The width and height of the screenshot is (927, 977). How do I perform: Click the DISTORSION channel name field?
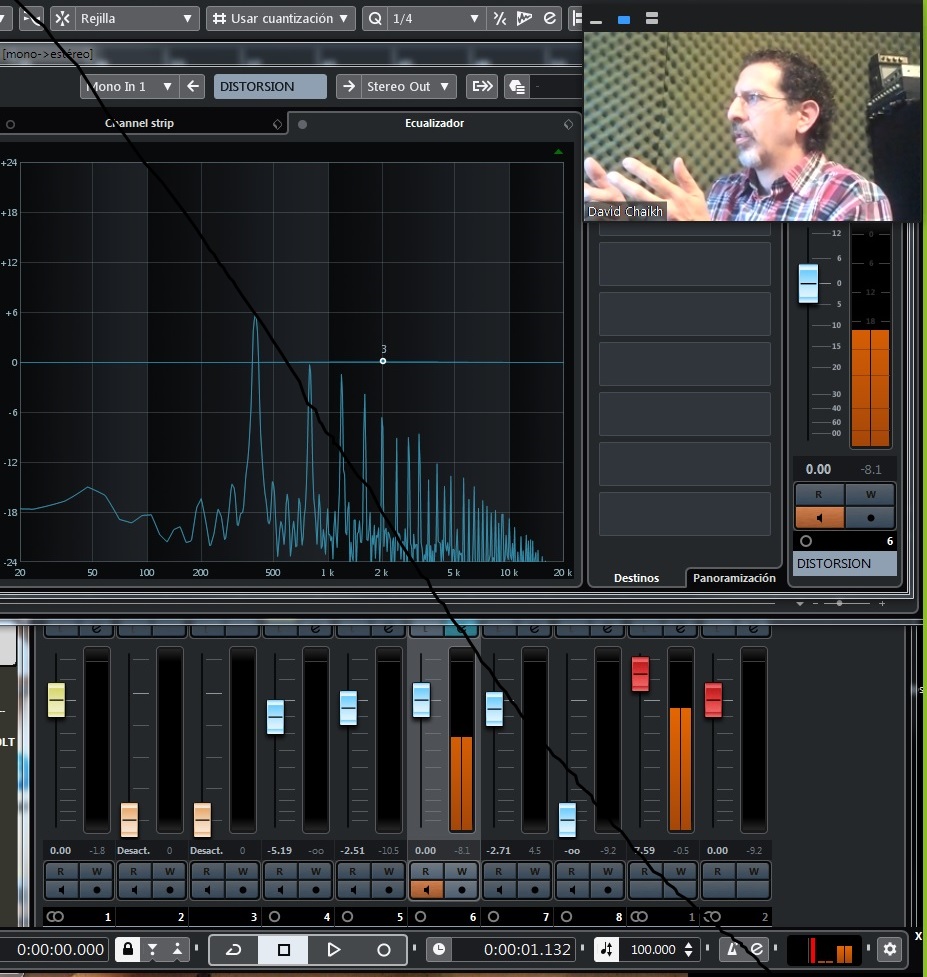pos(270,87)
